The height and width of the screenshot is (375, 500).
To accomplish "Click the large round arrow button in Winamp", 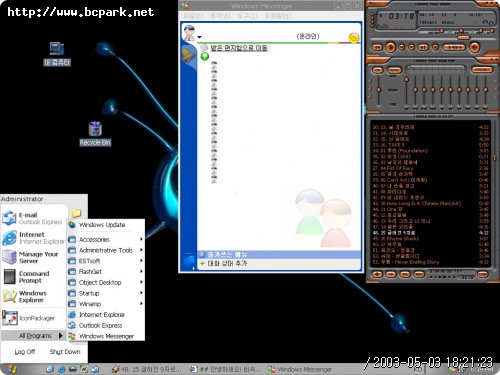I will click(475, 47).
